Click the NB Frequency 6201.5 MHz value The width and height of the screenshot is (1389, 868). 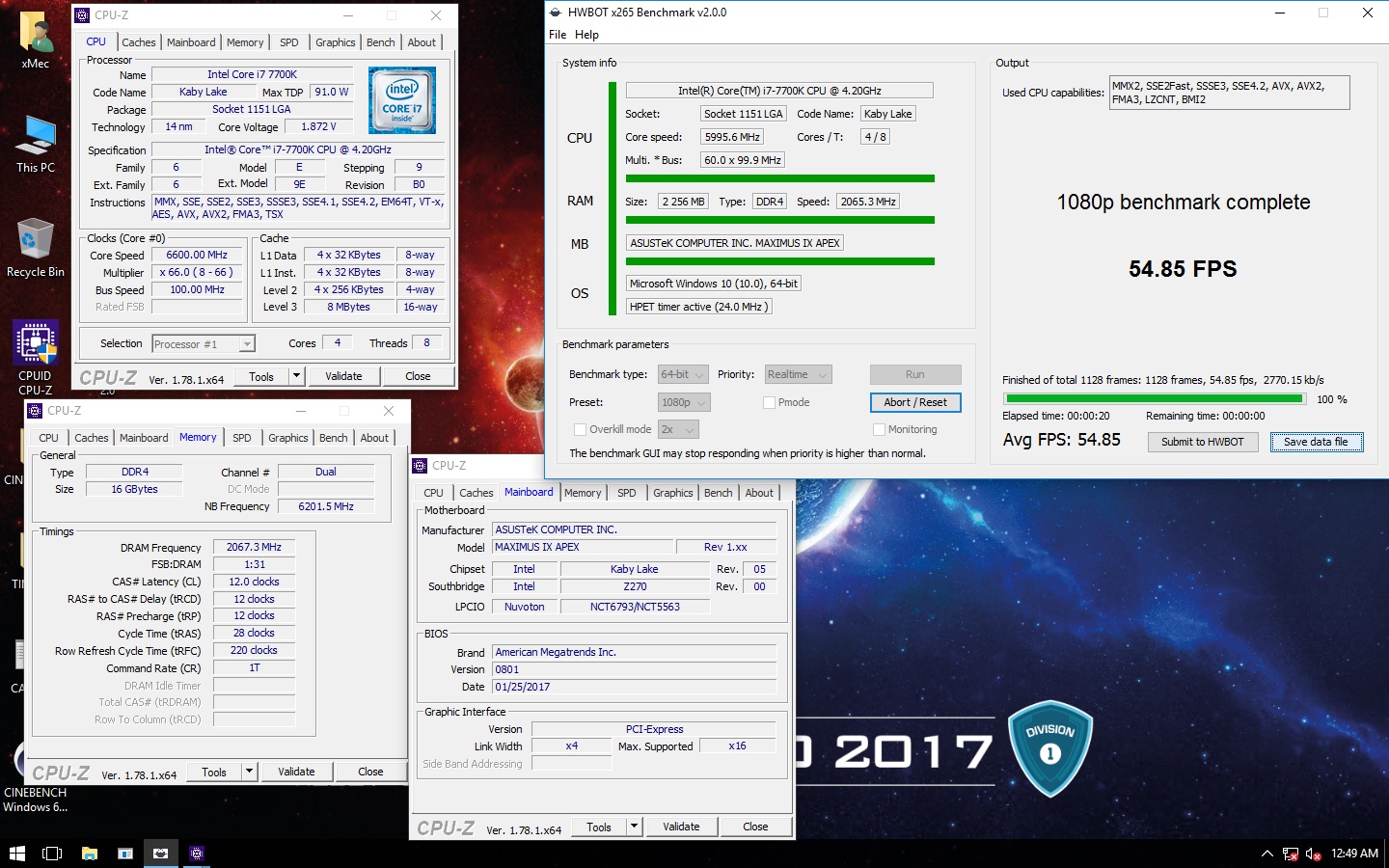click(326, 506)
